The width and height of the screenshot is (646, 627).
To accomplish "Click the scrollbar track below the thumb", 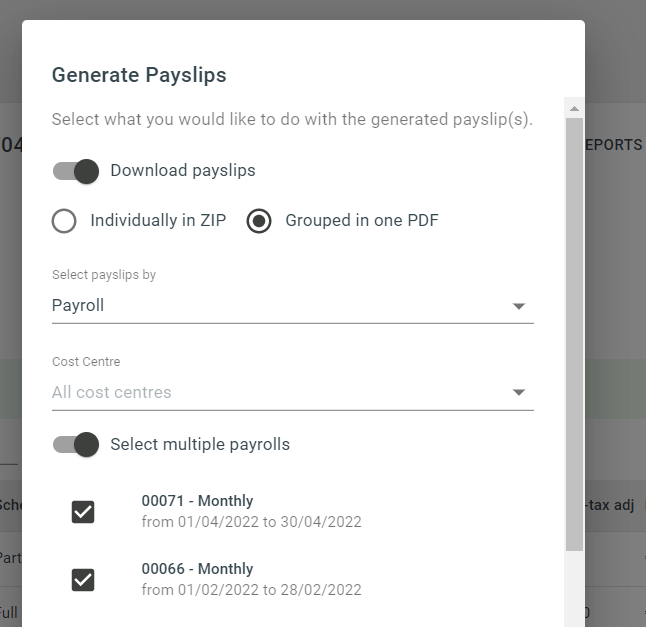I will pos(574,589).
